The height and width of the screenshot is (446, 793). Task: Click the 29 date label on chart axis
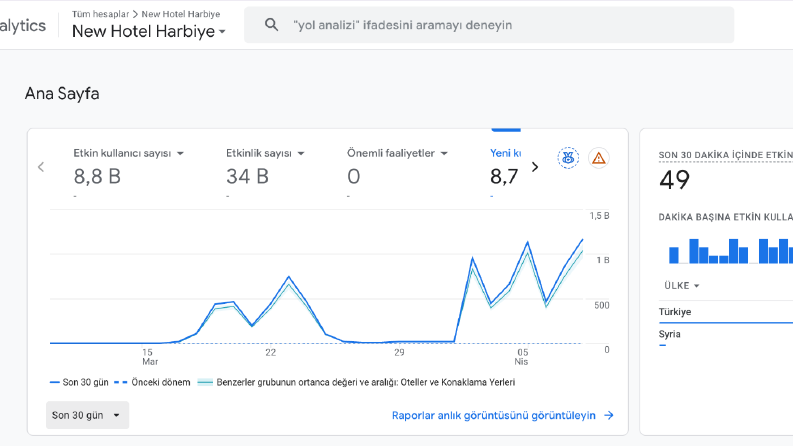point(399,352)
